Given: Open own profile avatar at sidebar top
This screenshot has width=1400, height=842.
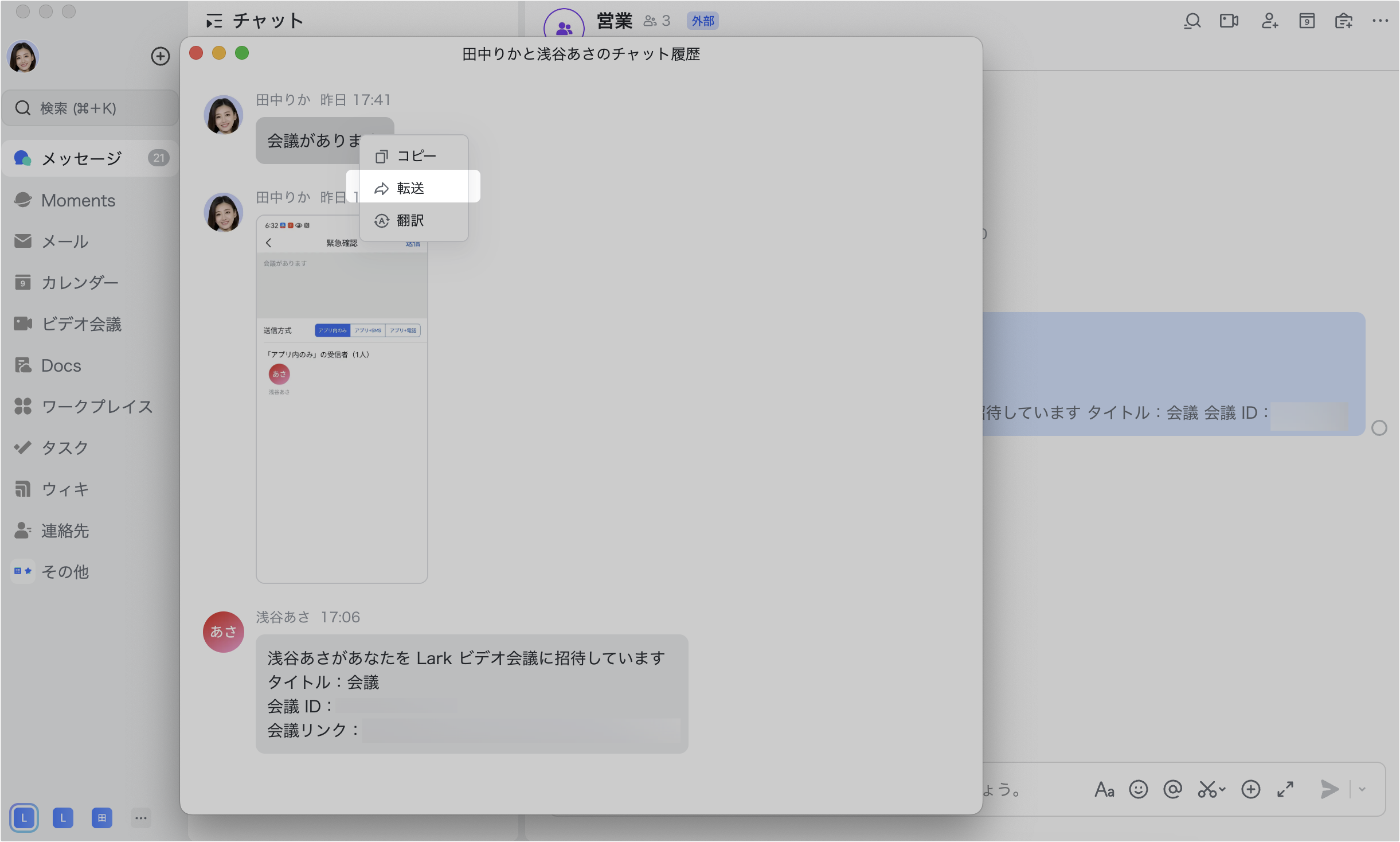Looking at the screenshot, I should point(23,56).
